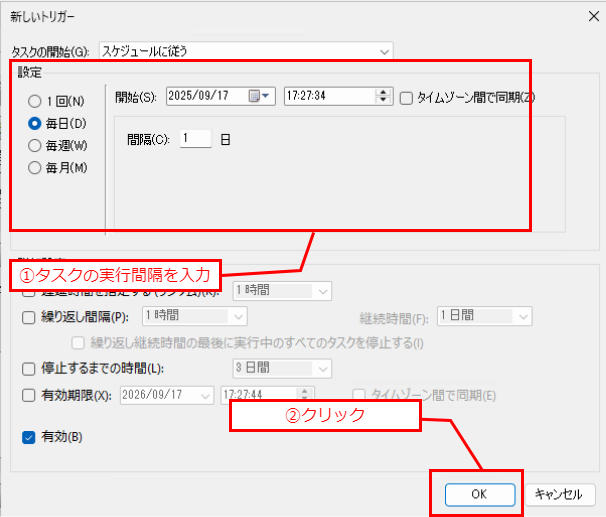
Task: Check the 有効期限(X) checkbox
Action: 29,395
